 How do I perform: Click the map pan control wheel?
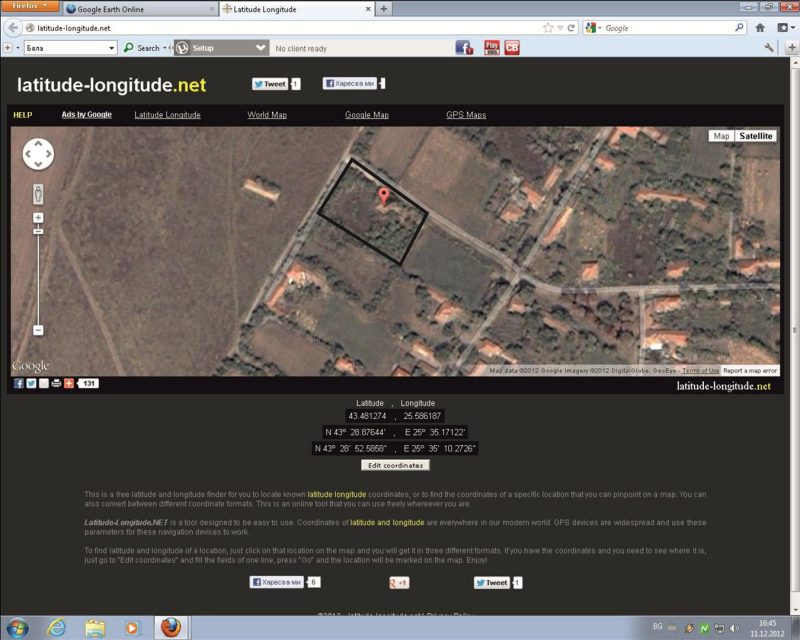click(37, 153)
